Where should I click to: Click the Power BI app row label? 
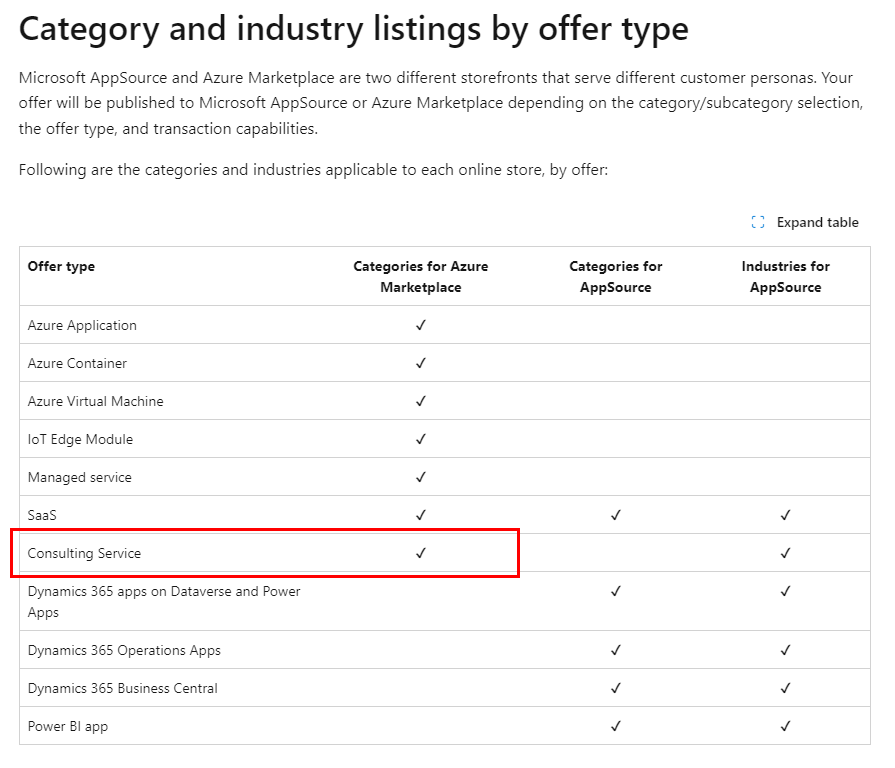click(x=67, y=726)
